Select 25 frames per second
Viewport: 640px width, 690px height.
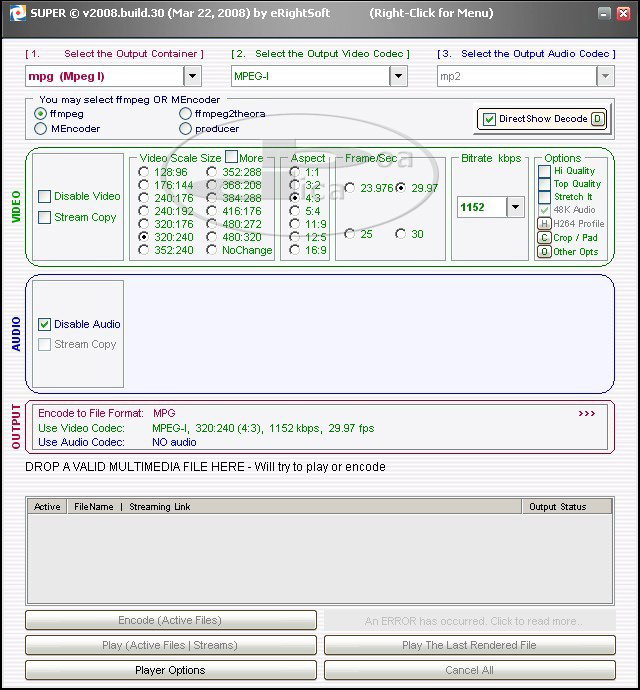(x=350, y=234)
